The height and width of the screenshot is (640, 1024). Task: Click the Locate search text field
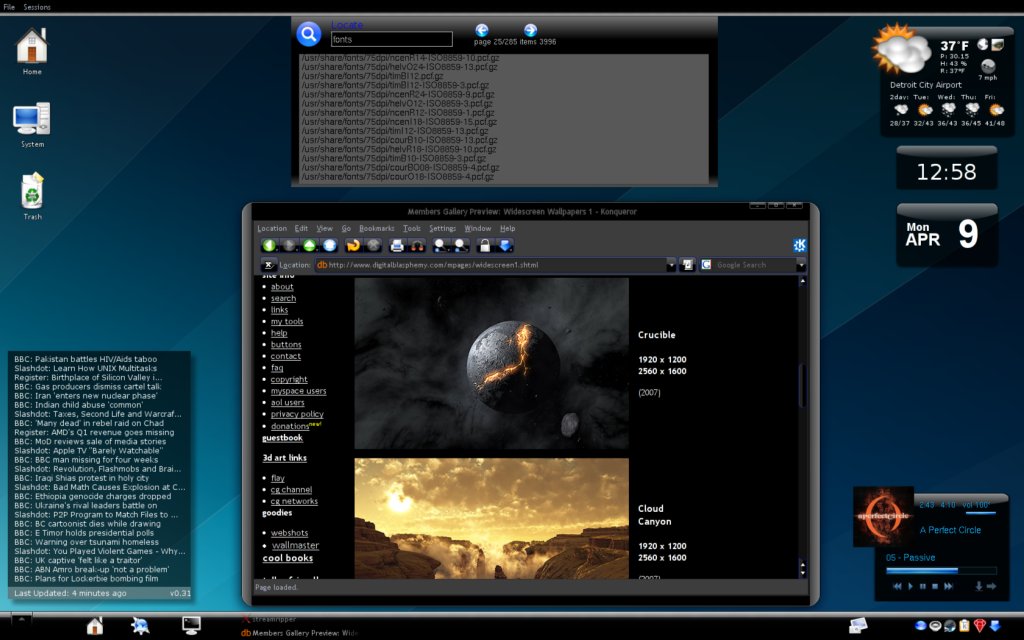click(x=392, y=39)
